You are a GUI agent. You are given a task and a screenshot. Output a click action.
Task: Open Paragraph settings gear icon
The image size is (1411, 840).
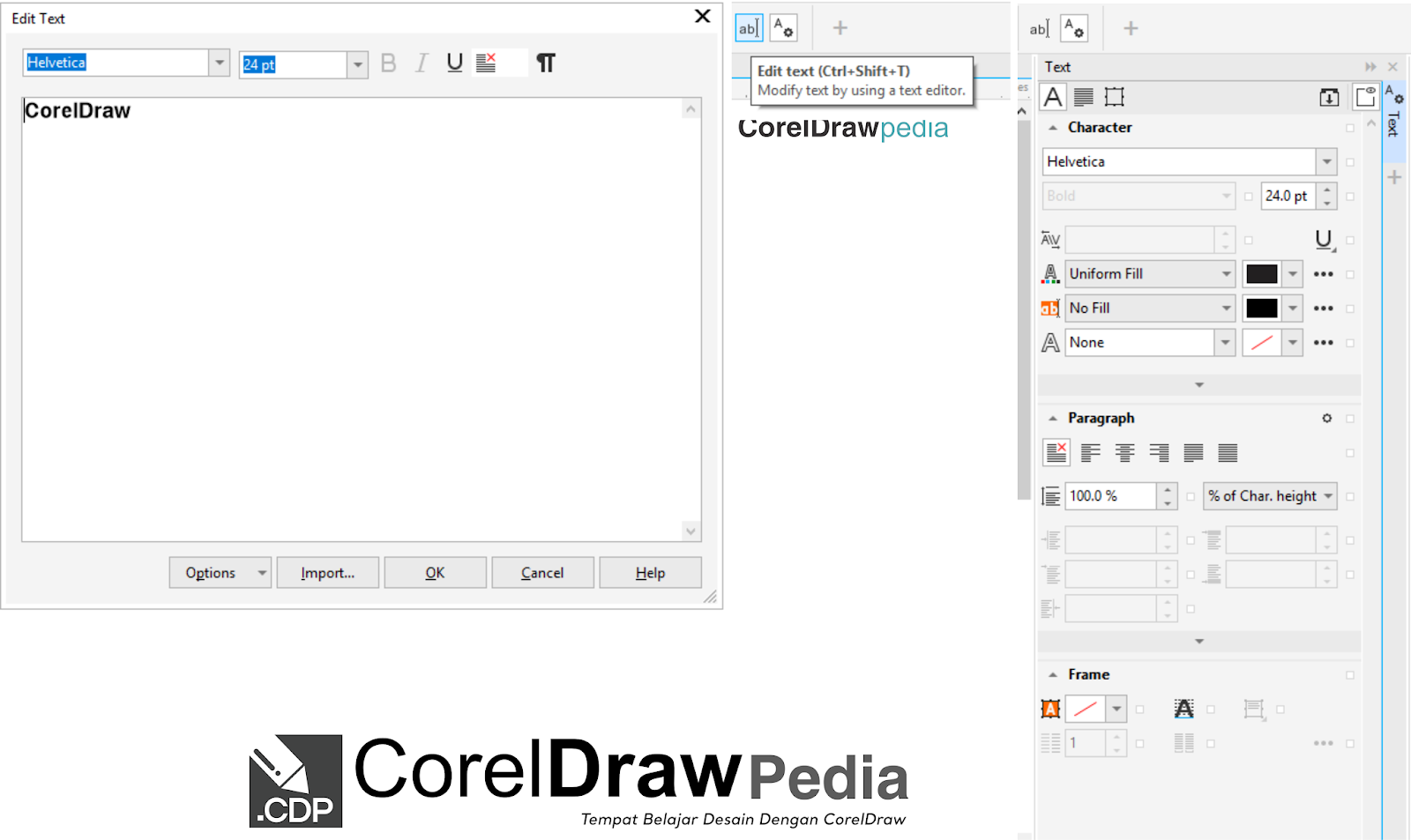pos(1327,419)
